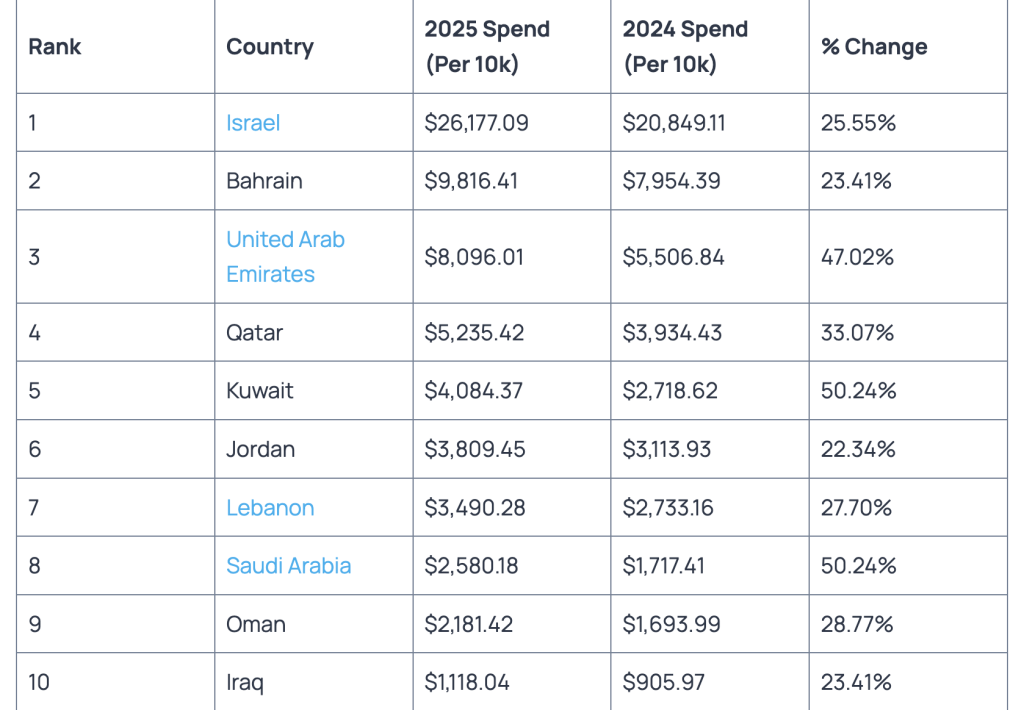
Task: Select the % Change column header
Action: [x=874, y=47]
